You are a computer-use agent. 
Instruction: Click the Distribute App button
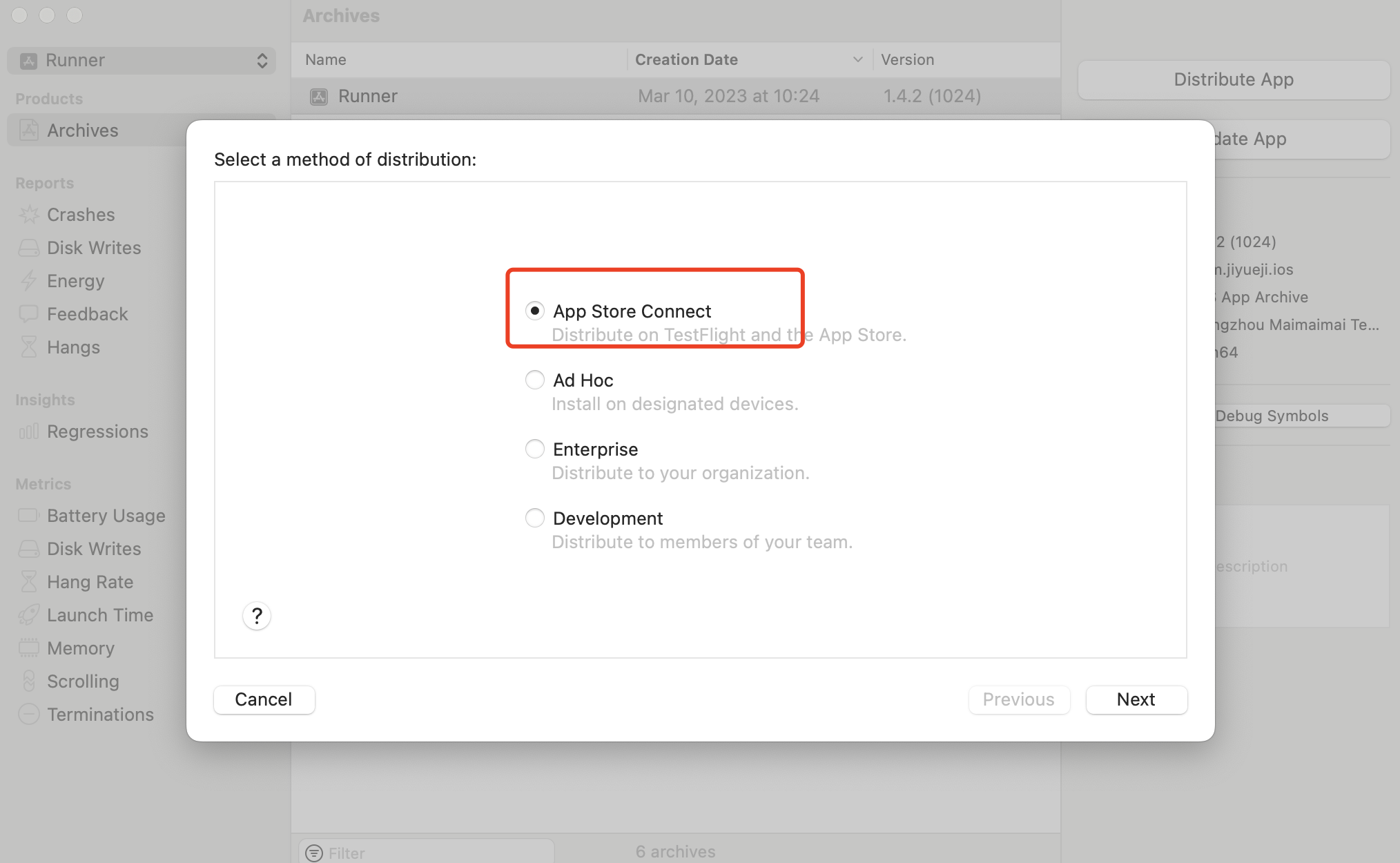point(1234,79)
